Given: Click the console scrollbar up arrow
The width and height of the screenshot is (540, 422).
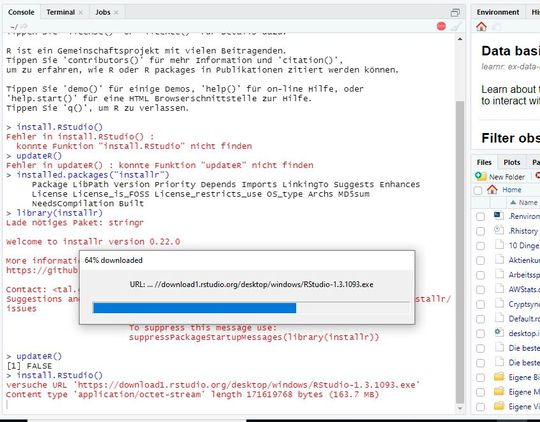Looking at the screenshot, I should [x=460, y=39].
